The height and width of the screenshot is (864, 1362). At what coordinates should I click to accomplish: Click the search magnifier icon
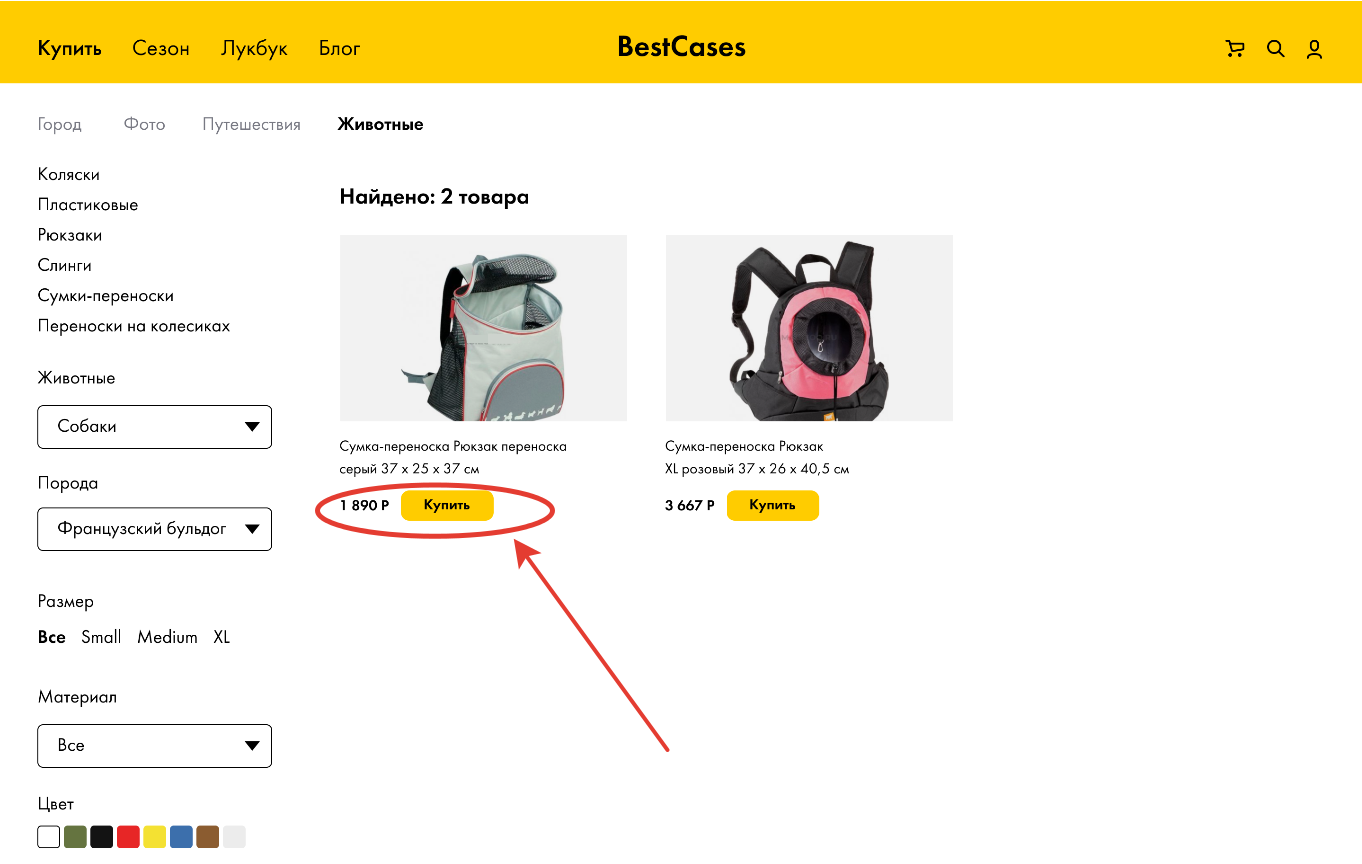(1275, 49)
